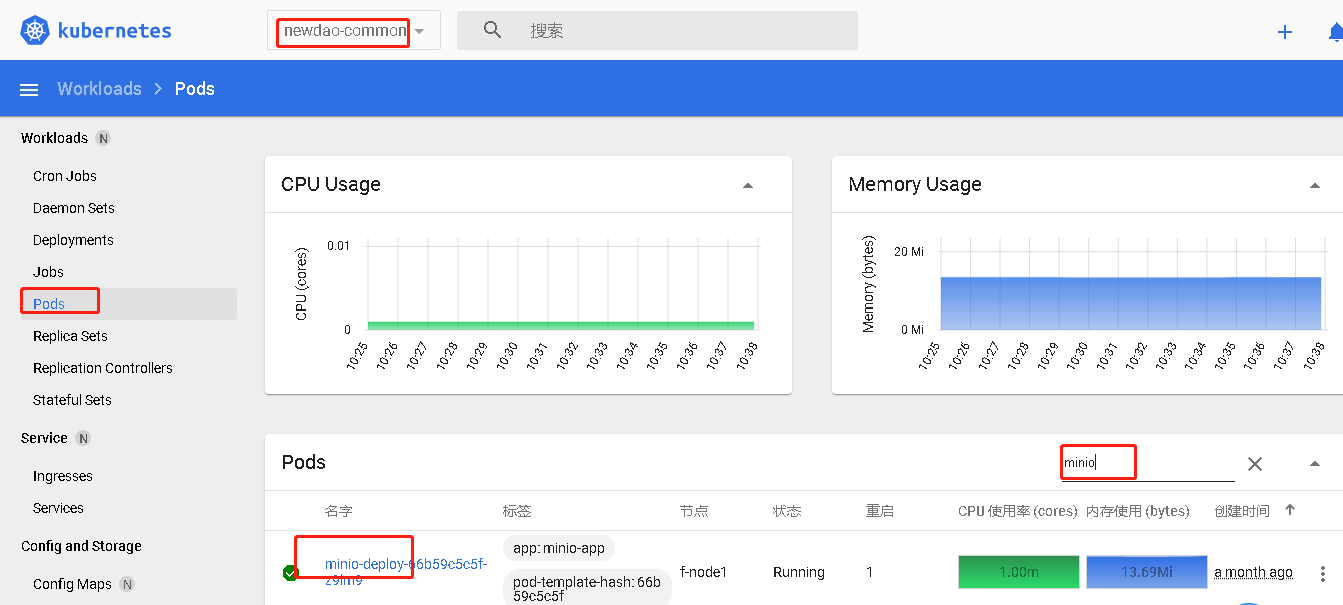1343x605 pixels.
Task: Click Workloads in the breadcrumb
Action: coord(99,89)
